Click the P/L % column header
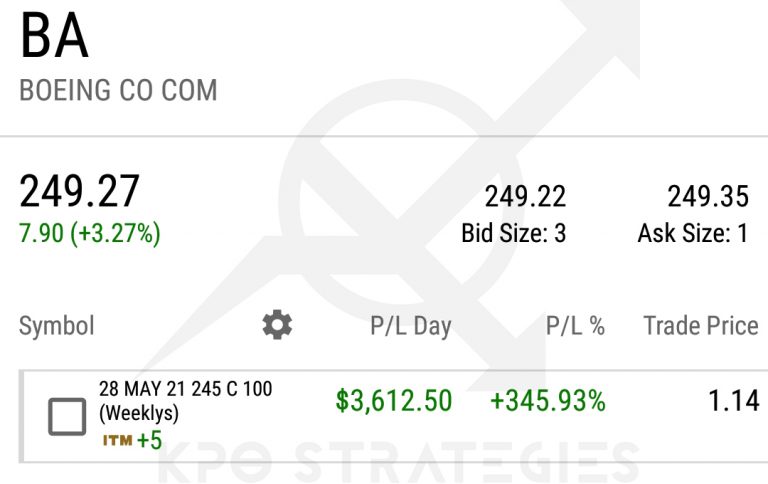Image resolution: width=768 pixels, height=484 pixels. [x=575, y=325]
